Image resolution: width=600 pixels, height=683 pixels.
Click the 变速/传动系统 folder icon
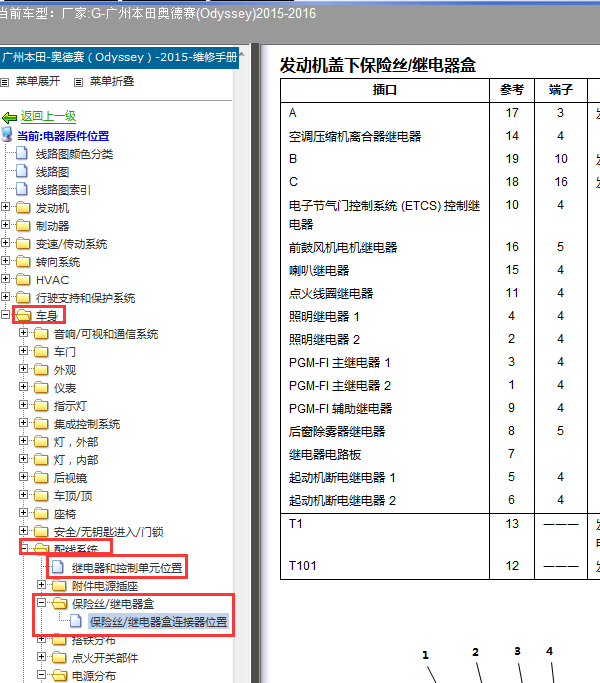(x=23, y=243)
